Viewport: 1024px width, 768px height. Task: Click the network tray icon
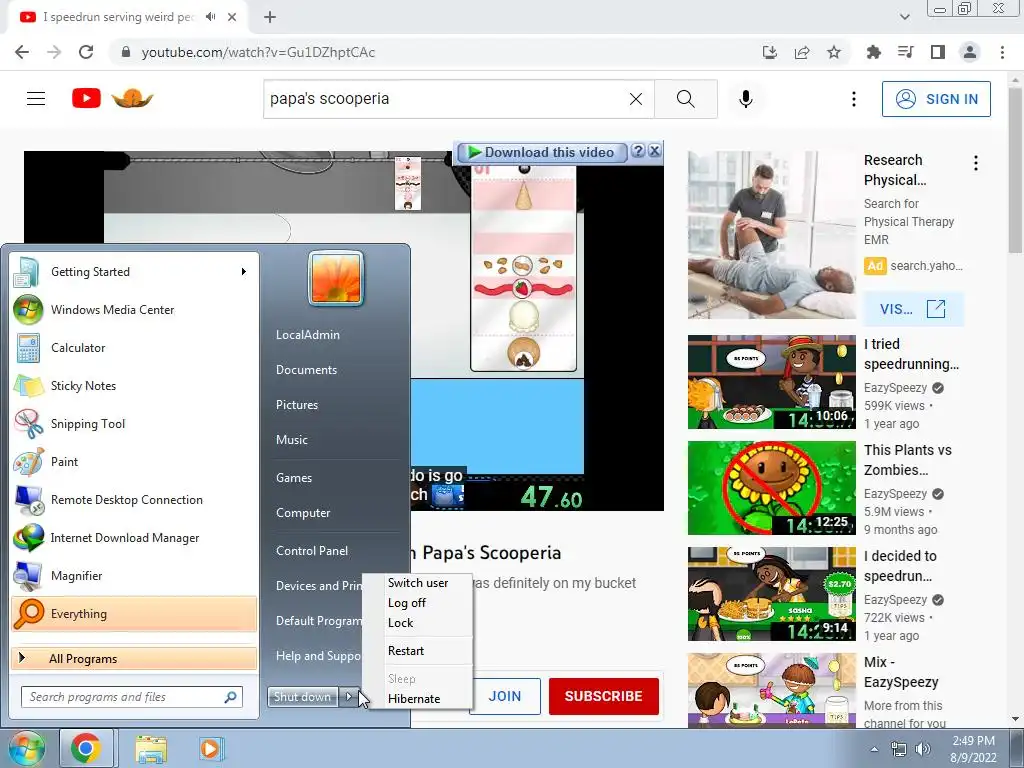[x=899, y=749]
